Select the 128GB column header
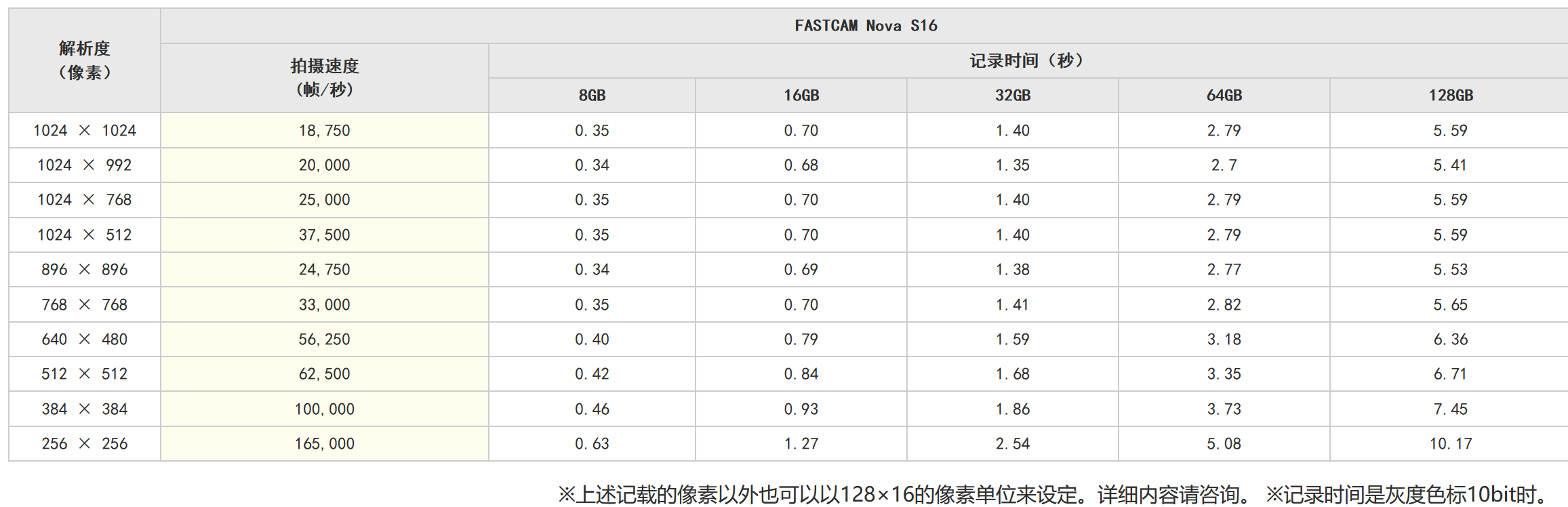The height and width of the screenshot is (507, 1568). (x=1451, y=96)
